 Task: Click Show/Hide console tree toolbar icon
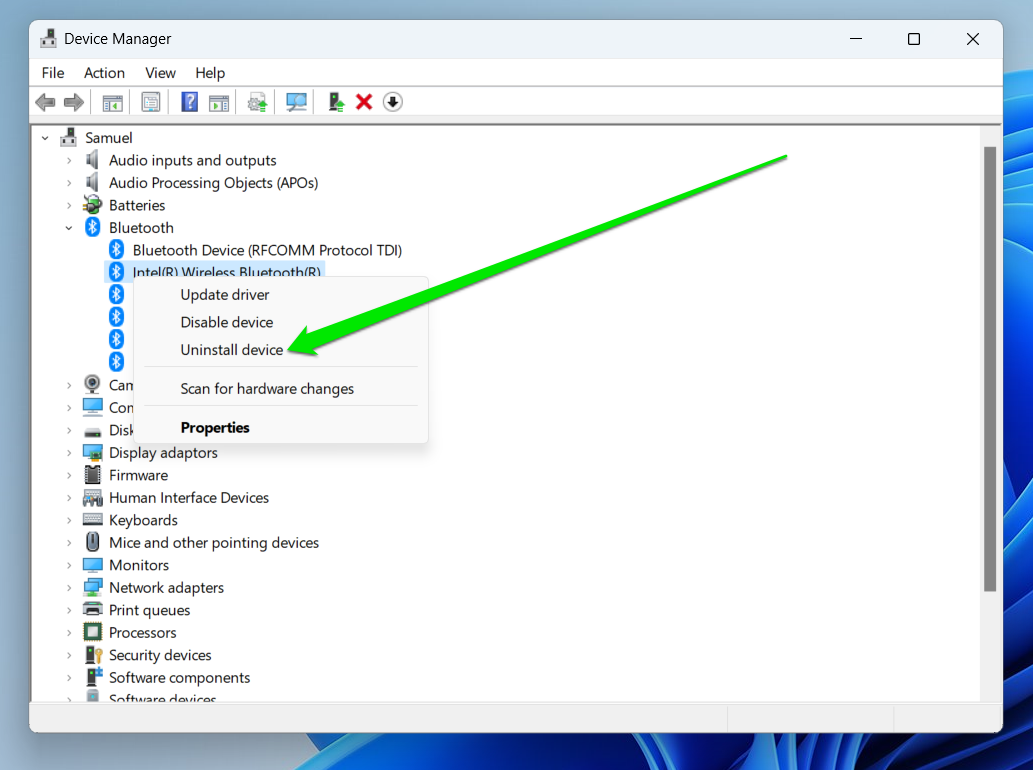tap(112, 102)
